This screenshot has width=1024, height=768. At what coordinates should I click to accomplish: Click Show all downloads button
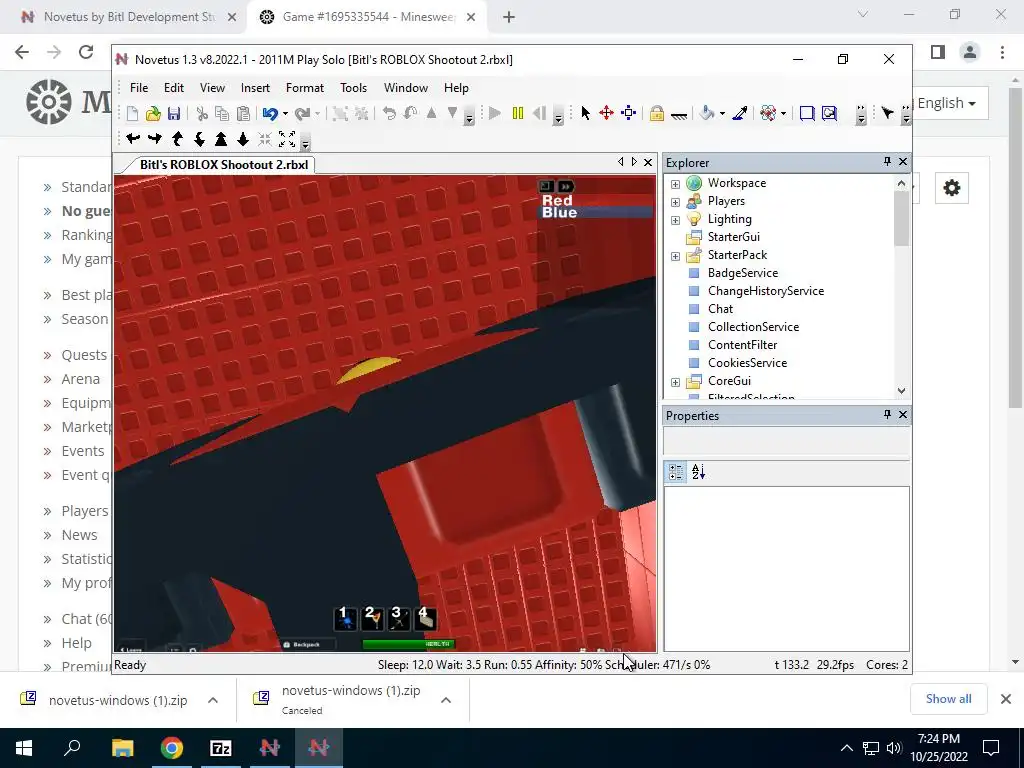click(x=948, y=699)
